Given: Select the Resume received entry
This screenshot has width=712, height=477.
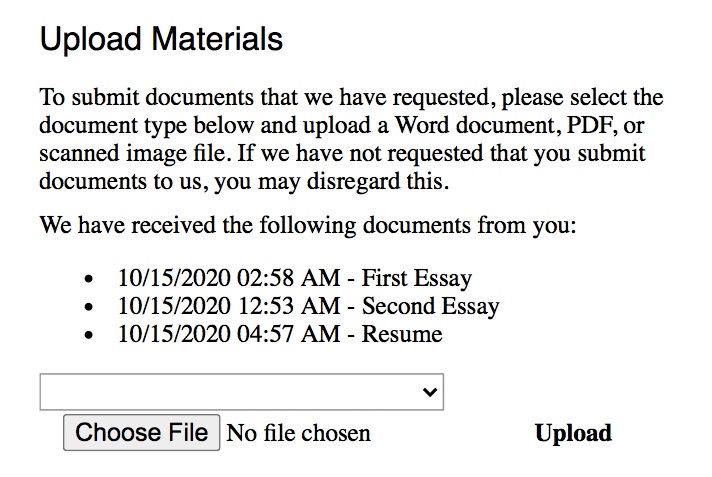Looking at the screenshot, I should 280,334.
